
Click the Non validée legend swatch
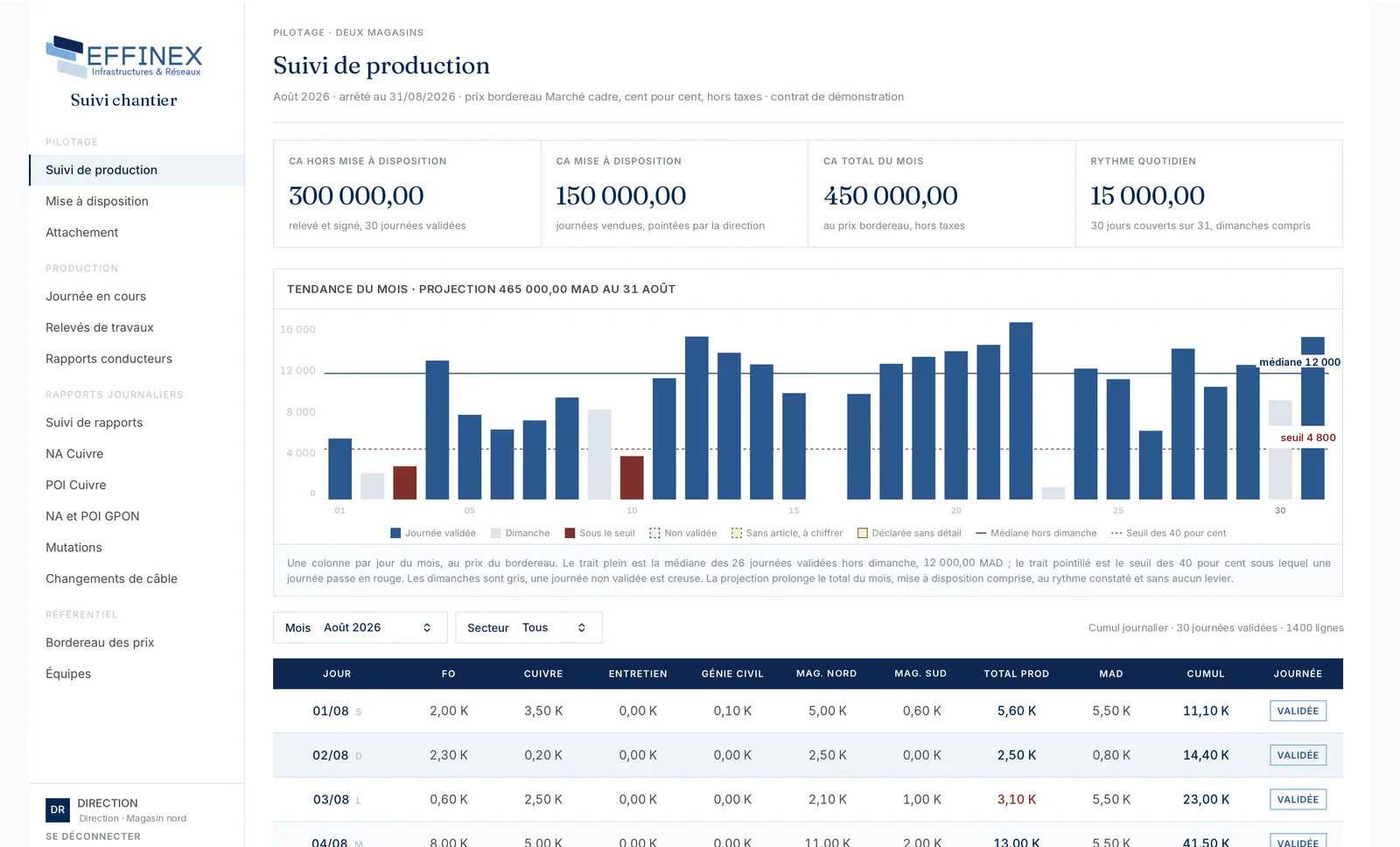coord(654,533)
